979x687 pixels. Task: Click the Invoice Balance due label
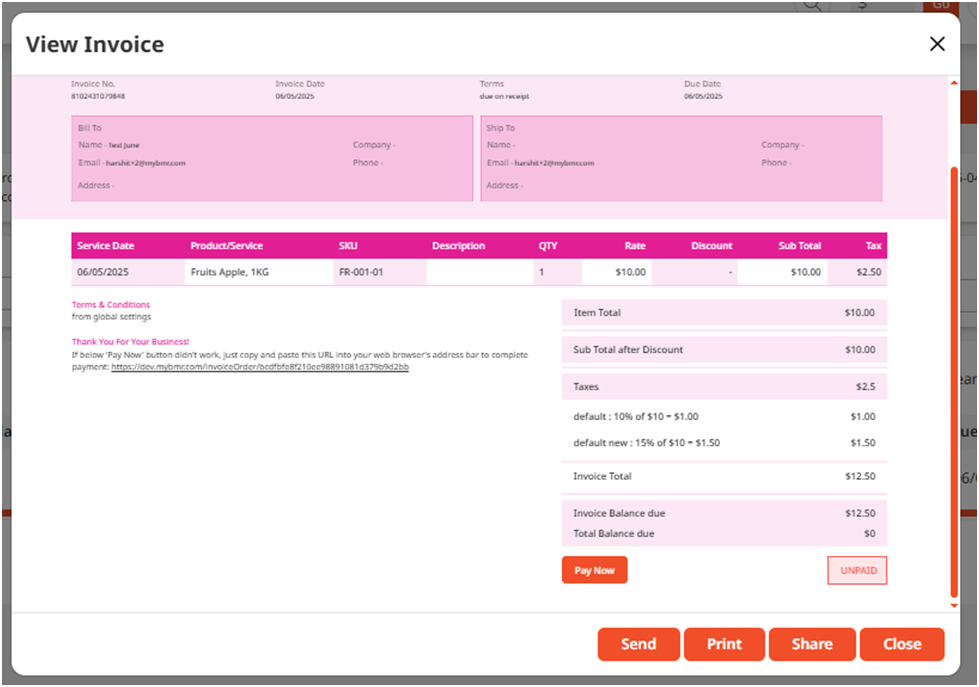point(619,513)
